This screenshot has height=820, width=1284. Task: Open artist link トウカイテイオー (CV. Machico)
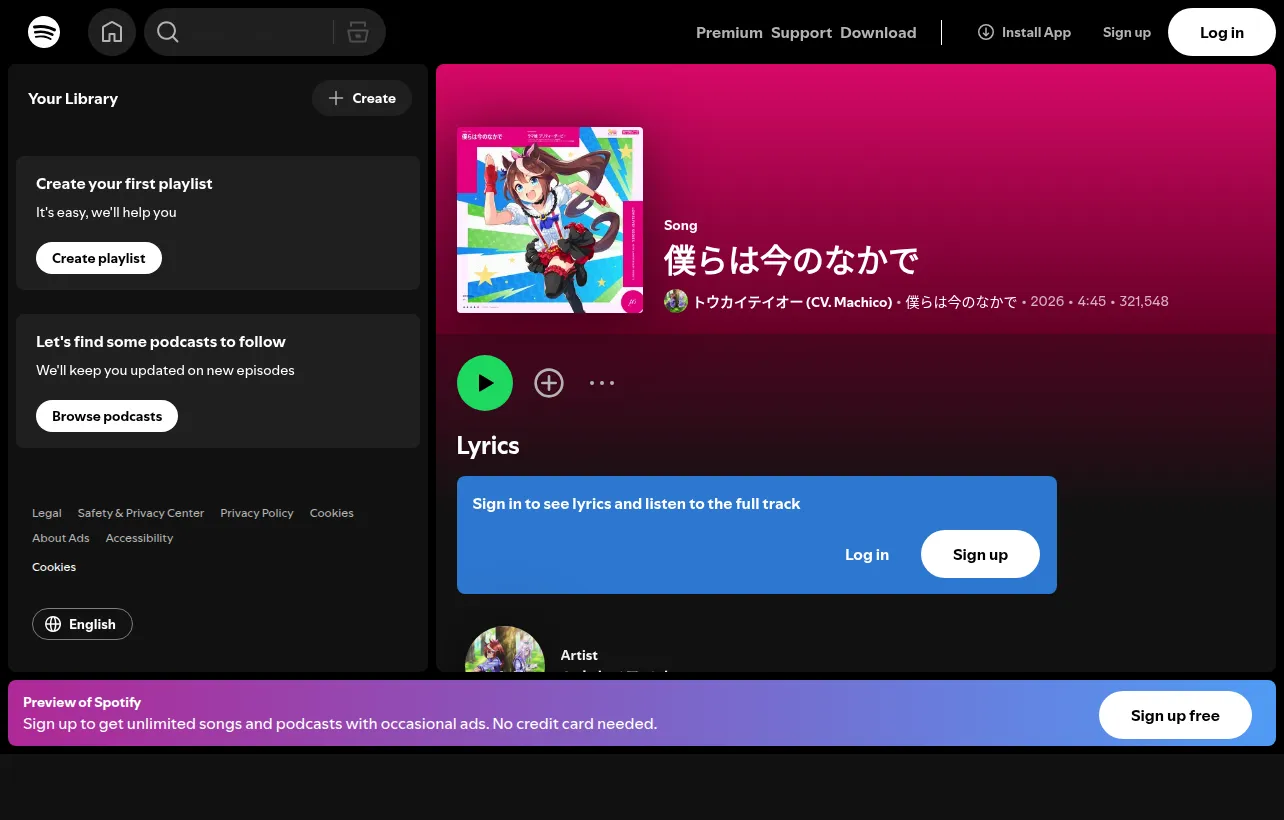pyautogui.click(x=792, y=301)
